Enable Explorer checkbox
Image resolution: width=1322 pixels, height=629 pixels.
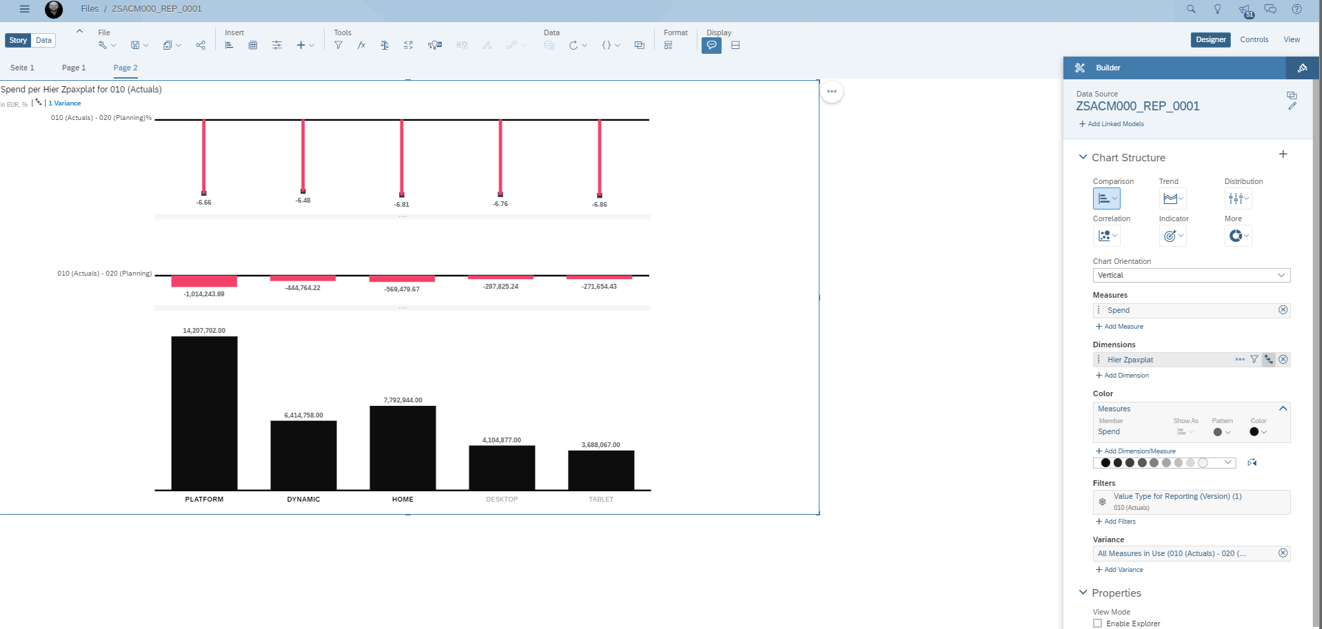[x=1097, y=623]
